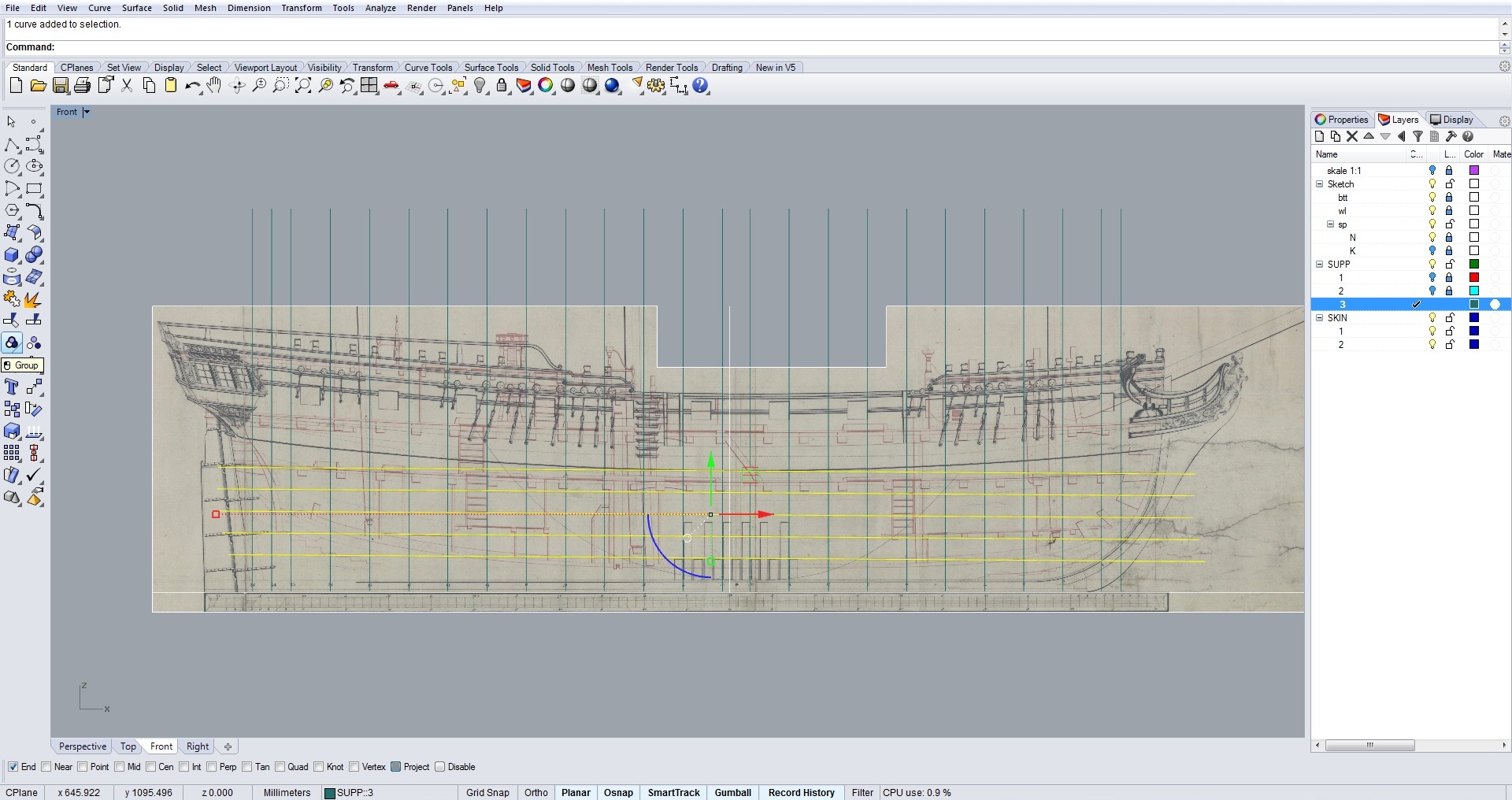Click the Explode tool icon
This screenshot has height=800, width=1512.
(32, 299)
